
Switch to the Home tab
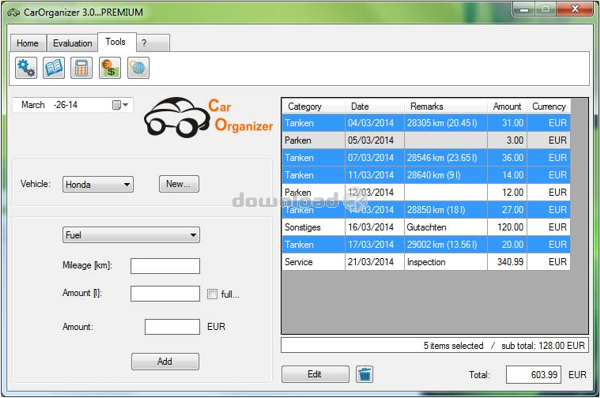tap(28, 43)
